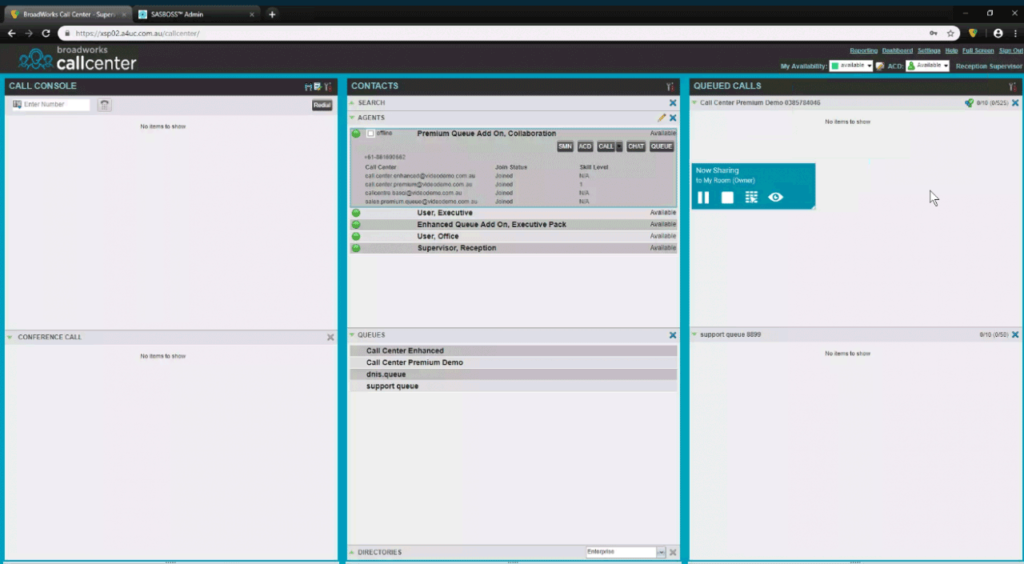Click the edit icon next to My Availability
Viewport: 1024px width, 564px height.
[880, 66]
